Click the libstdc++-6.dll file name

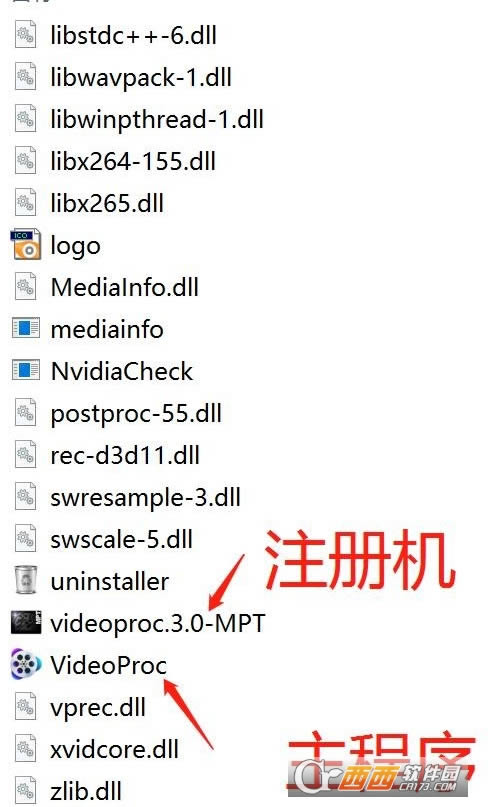[x=133, y=36]
